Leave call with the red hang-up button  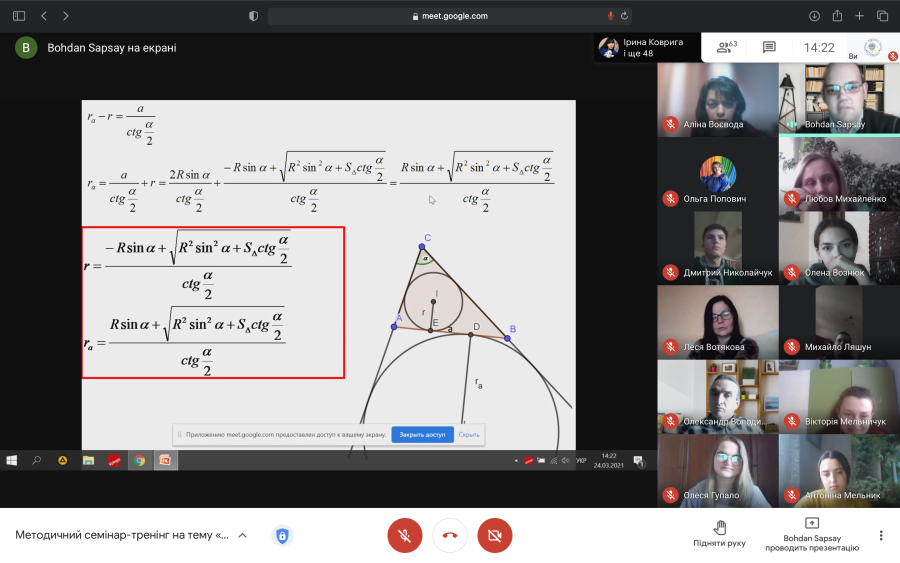pyautogui.click(x=449, y=535)
